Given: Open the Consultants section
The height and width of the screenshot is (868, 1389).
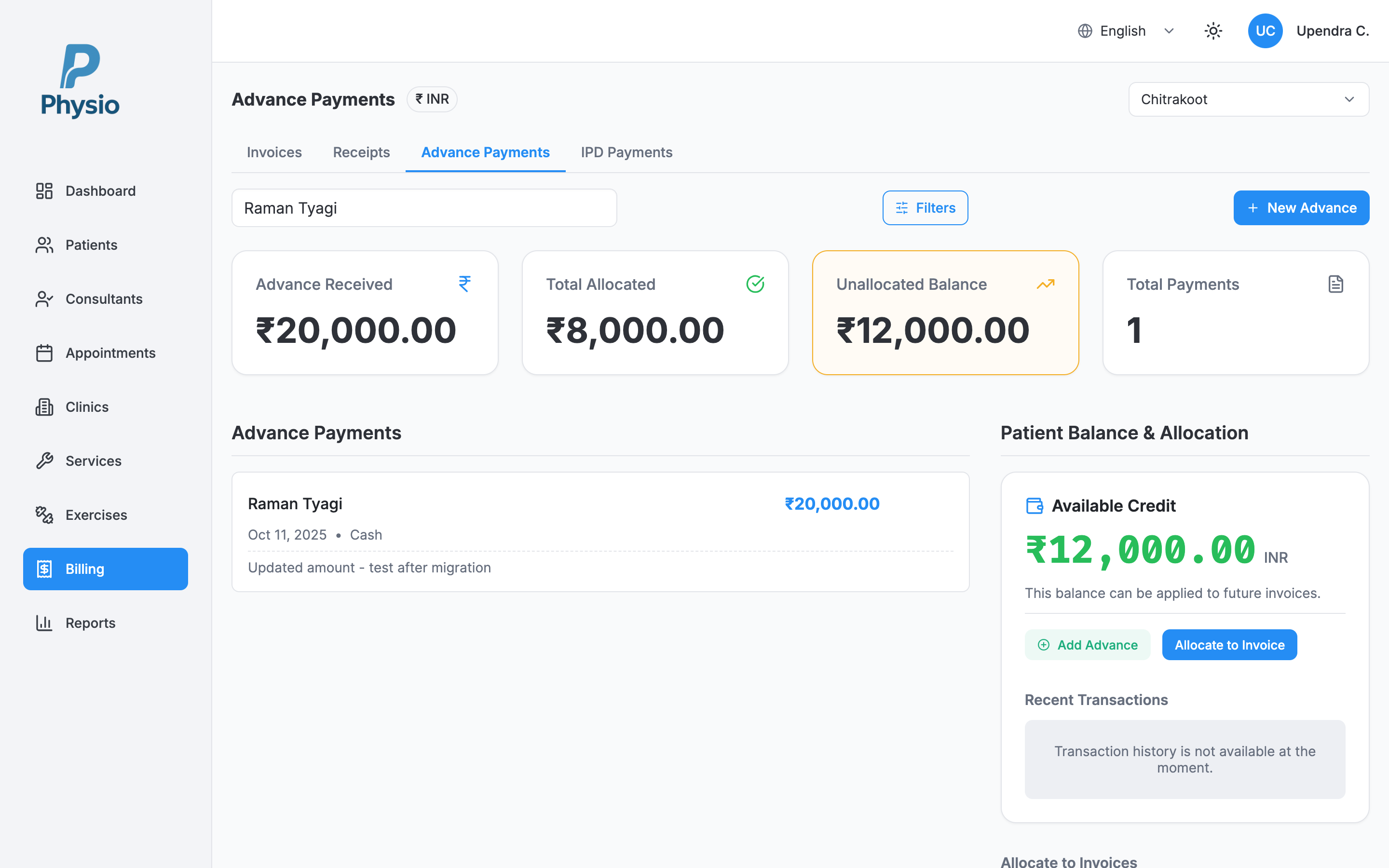Looking at the screenshot, I should pos(104,298).
